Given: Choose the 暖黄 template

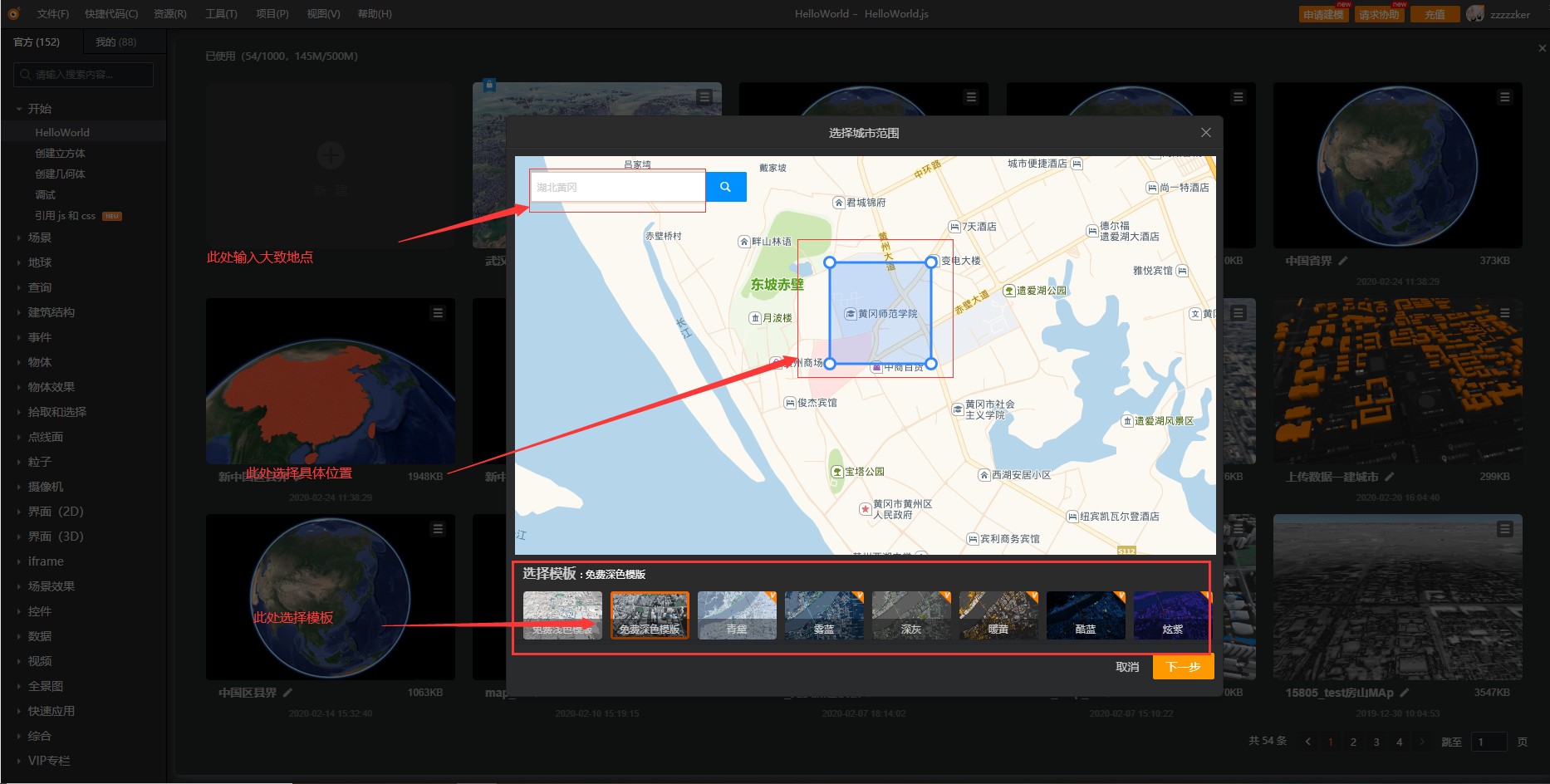Looking at the screenshot, I should click(x=998, y=615).
